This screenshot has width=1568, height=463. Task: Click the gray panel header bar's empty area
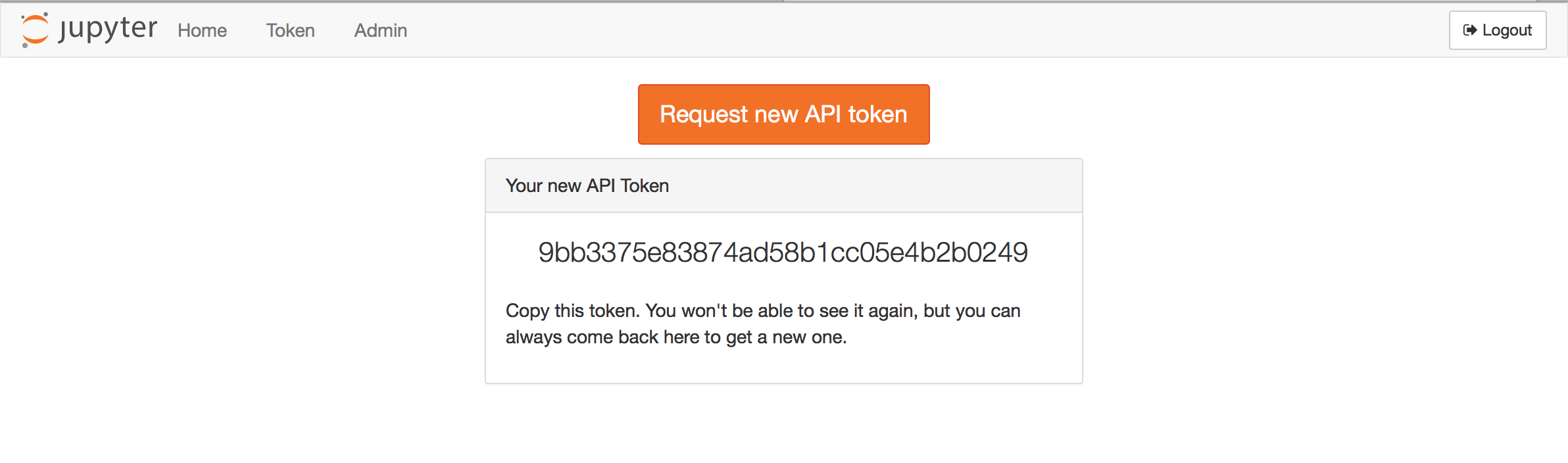[888, 186]
